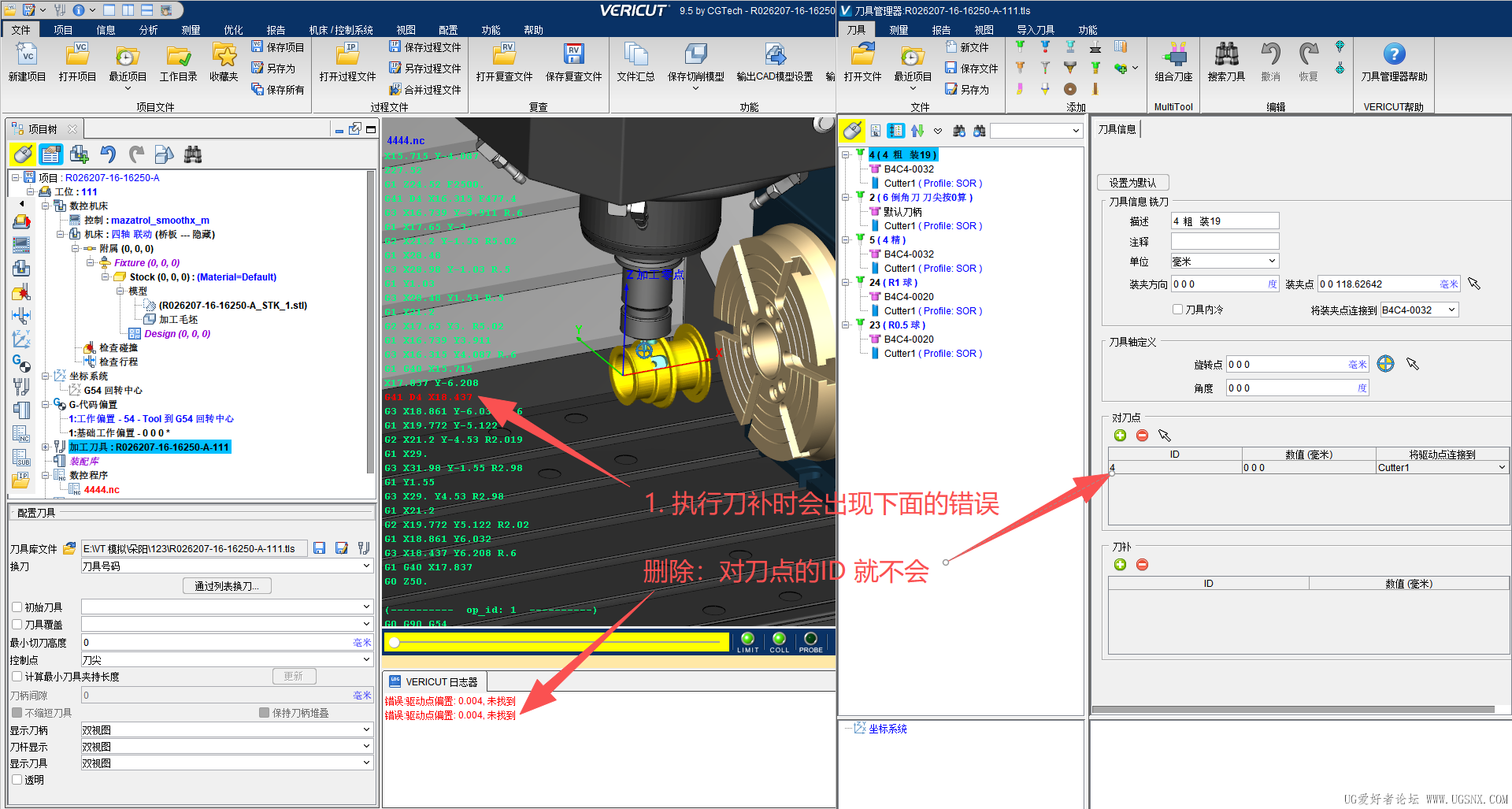The height and width of the screenshot is (809, 1512).
Task: Select 4444.nc in the project tree
Action: pos(102,489)
